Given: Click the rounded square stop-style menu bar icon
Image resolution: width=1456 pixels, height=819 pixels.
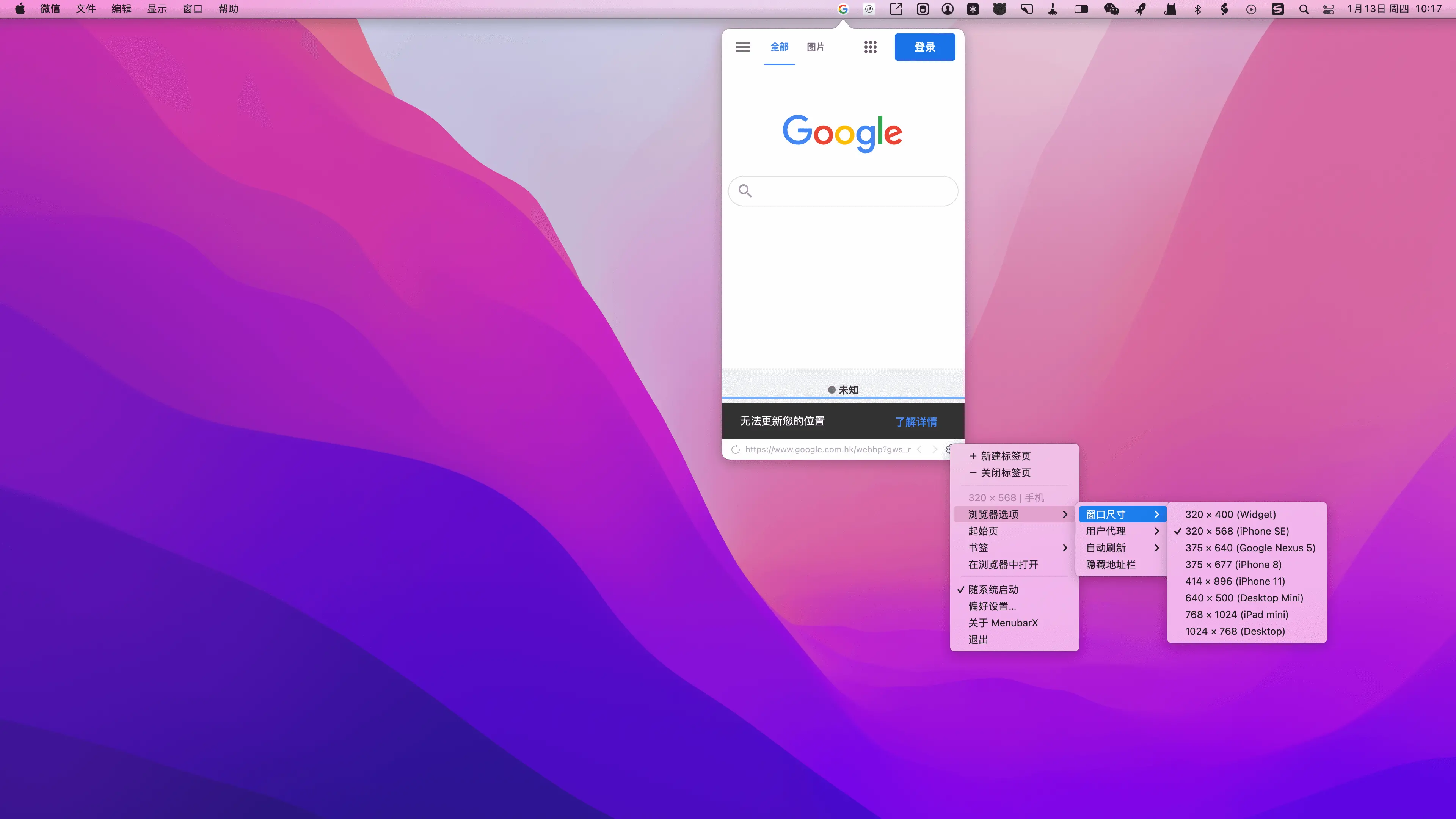Looking at the screenshot, I should 923,9.
